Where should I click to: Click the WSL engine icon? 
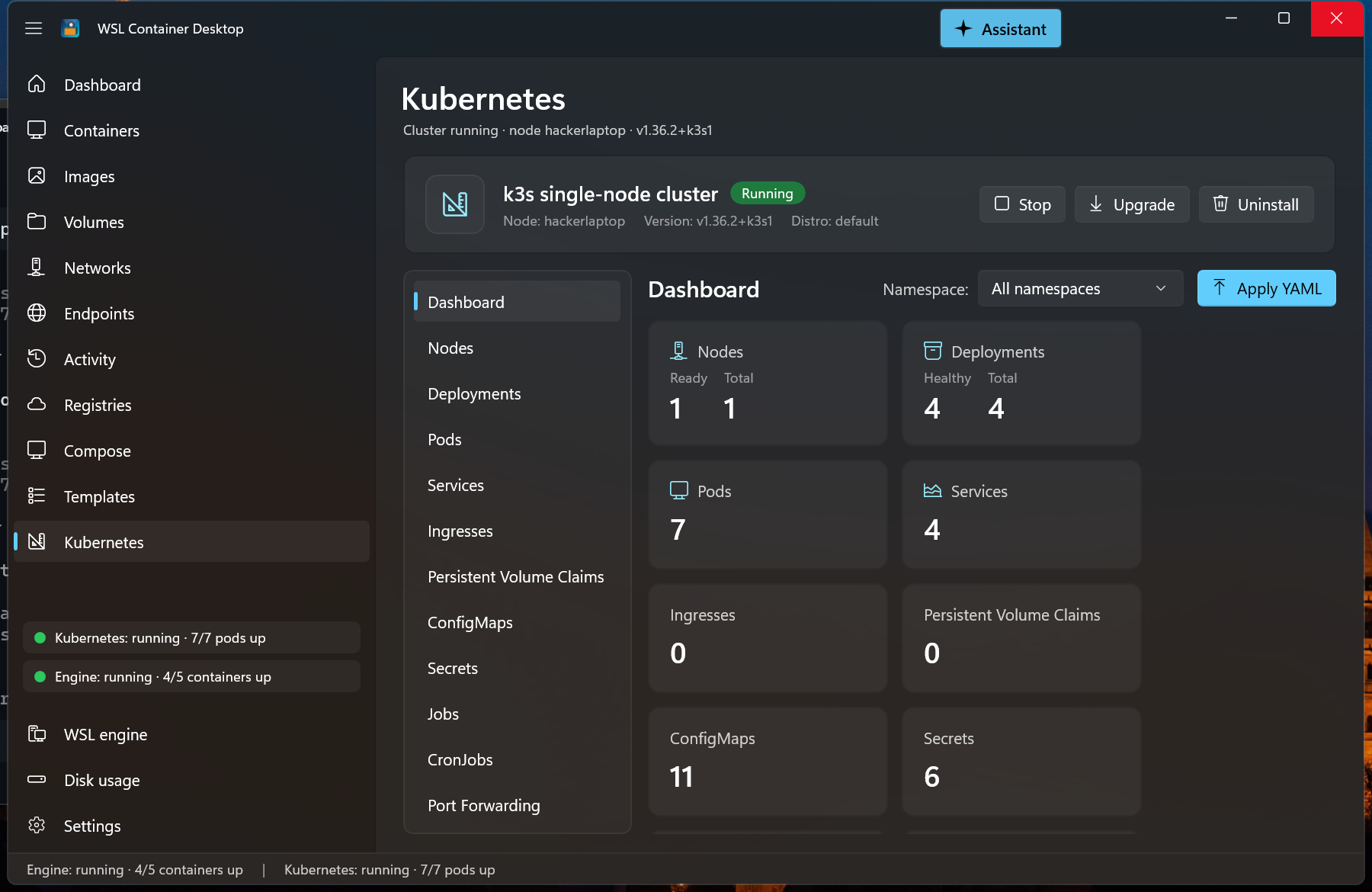tap(37, 733)
